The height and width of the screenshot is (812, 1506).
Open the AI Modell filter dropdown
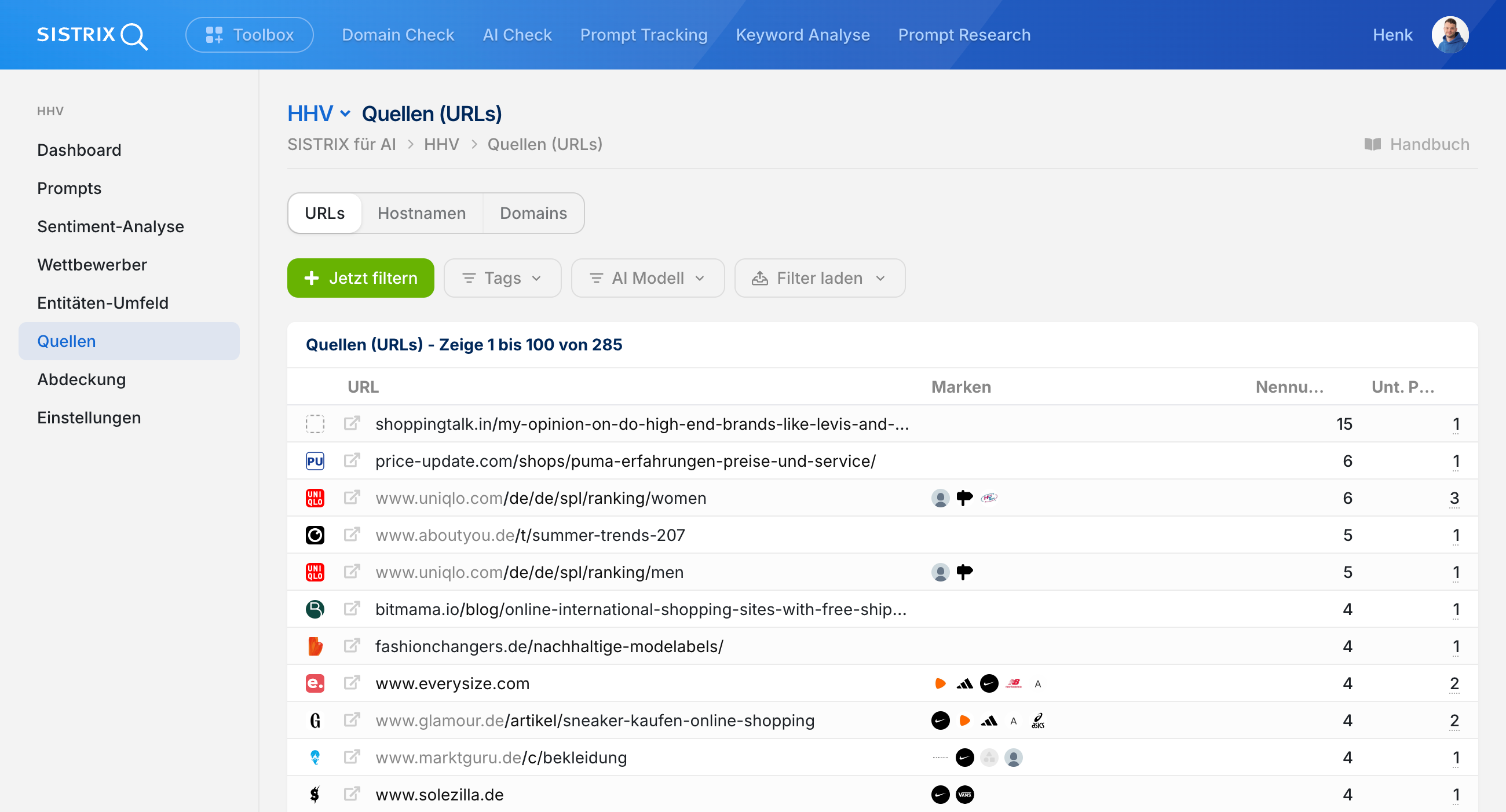coord(648,278)
